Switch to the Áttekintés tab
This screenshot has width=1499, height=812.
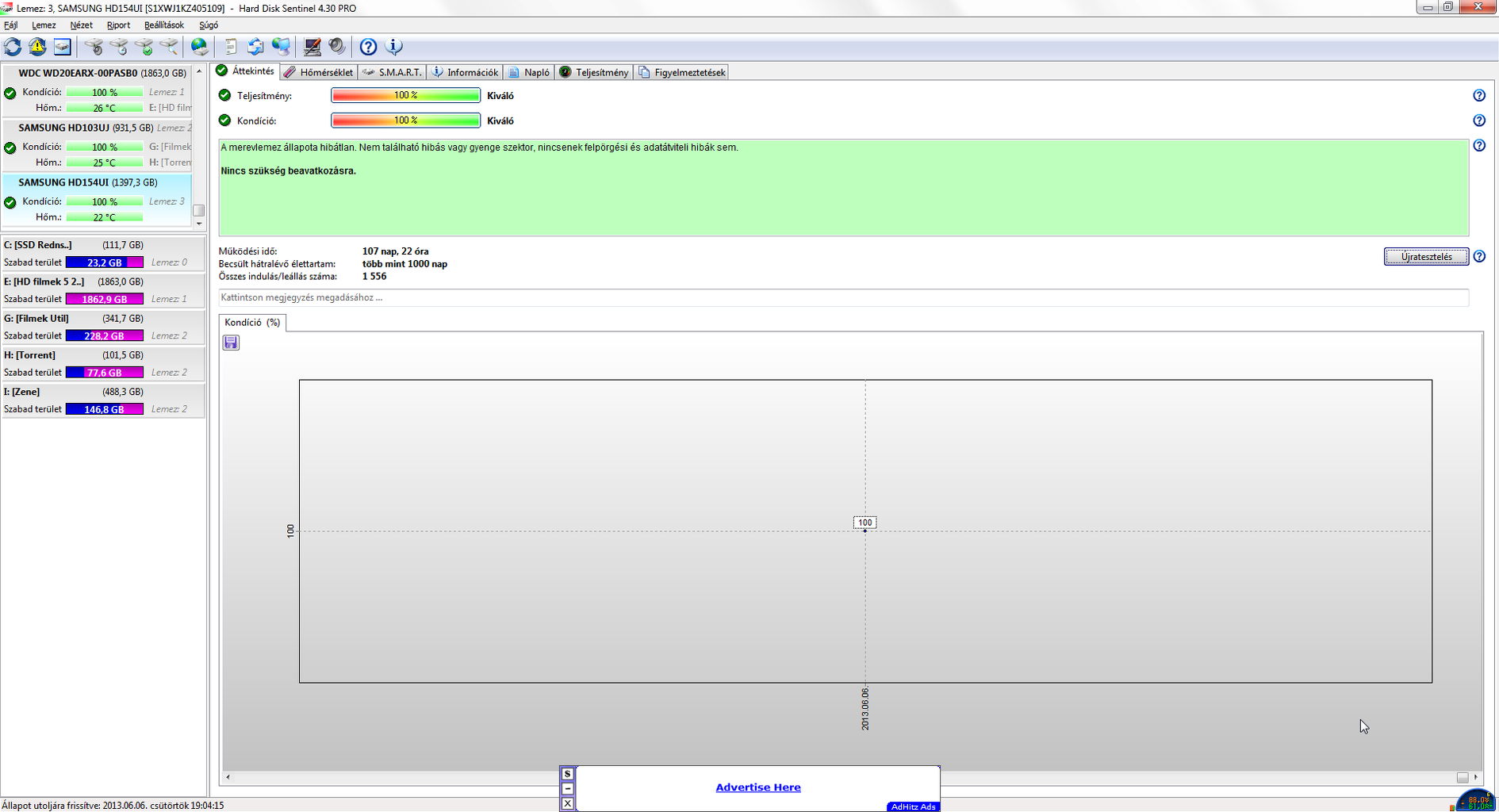[x=245, y=71]
